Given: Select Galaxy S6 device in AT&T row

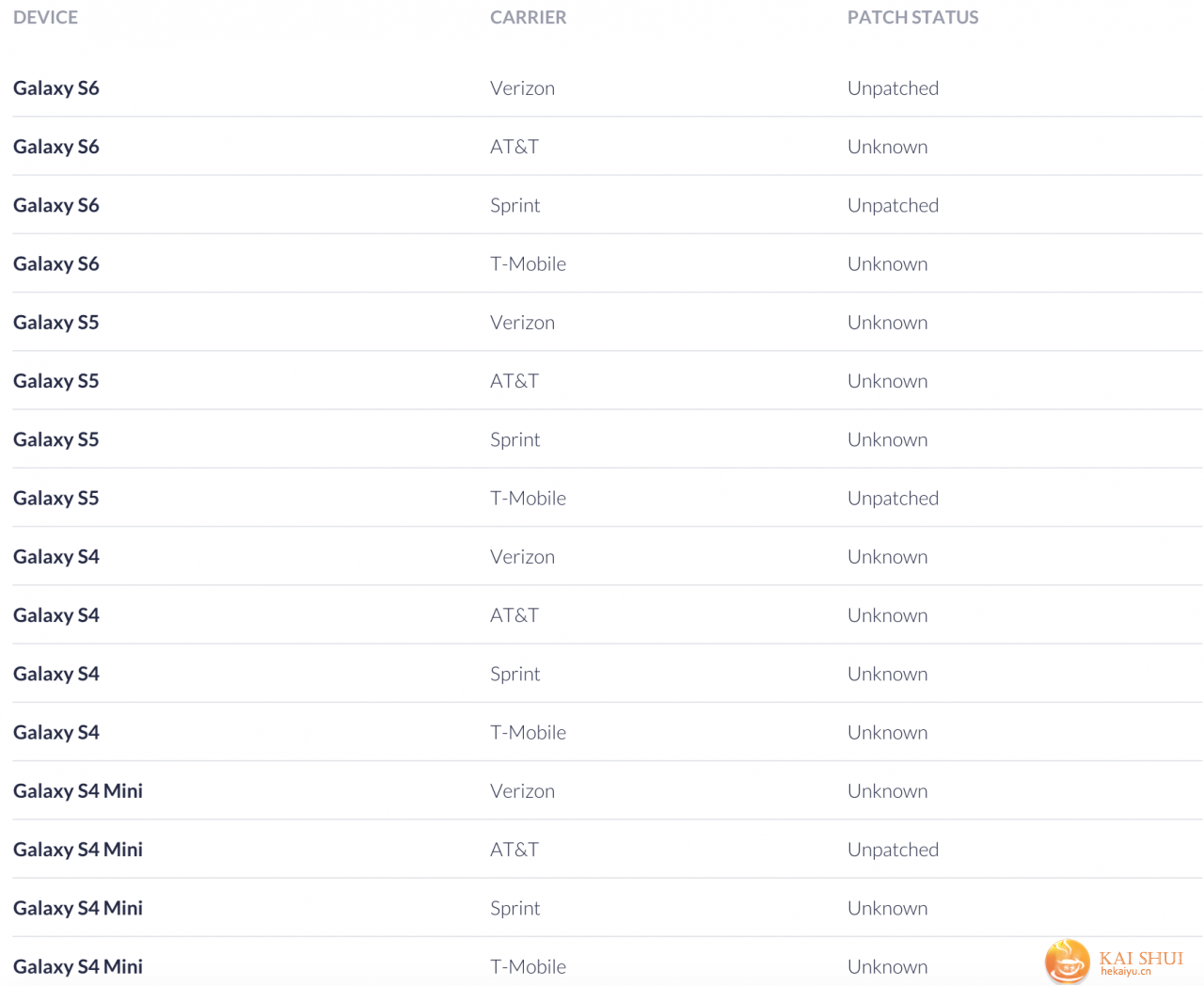Looking at the screenshot, I should 56,147.
